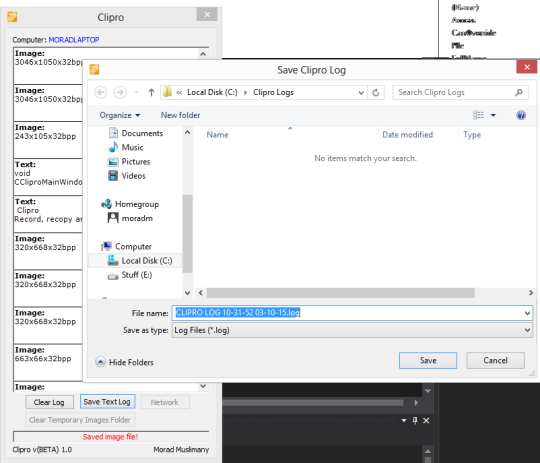Expand address bar previous locations dropdown
This screenshot has height=463, width=540.
click(361, 92)
